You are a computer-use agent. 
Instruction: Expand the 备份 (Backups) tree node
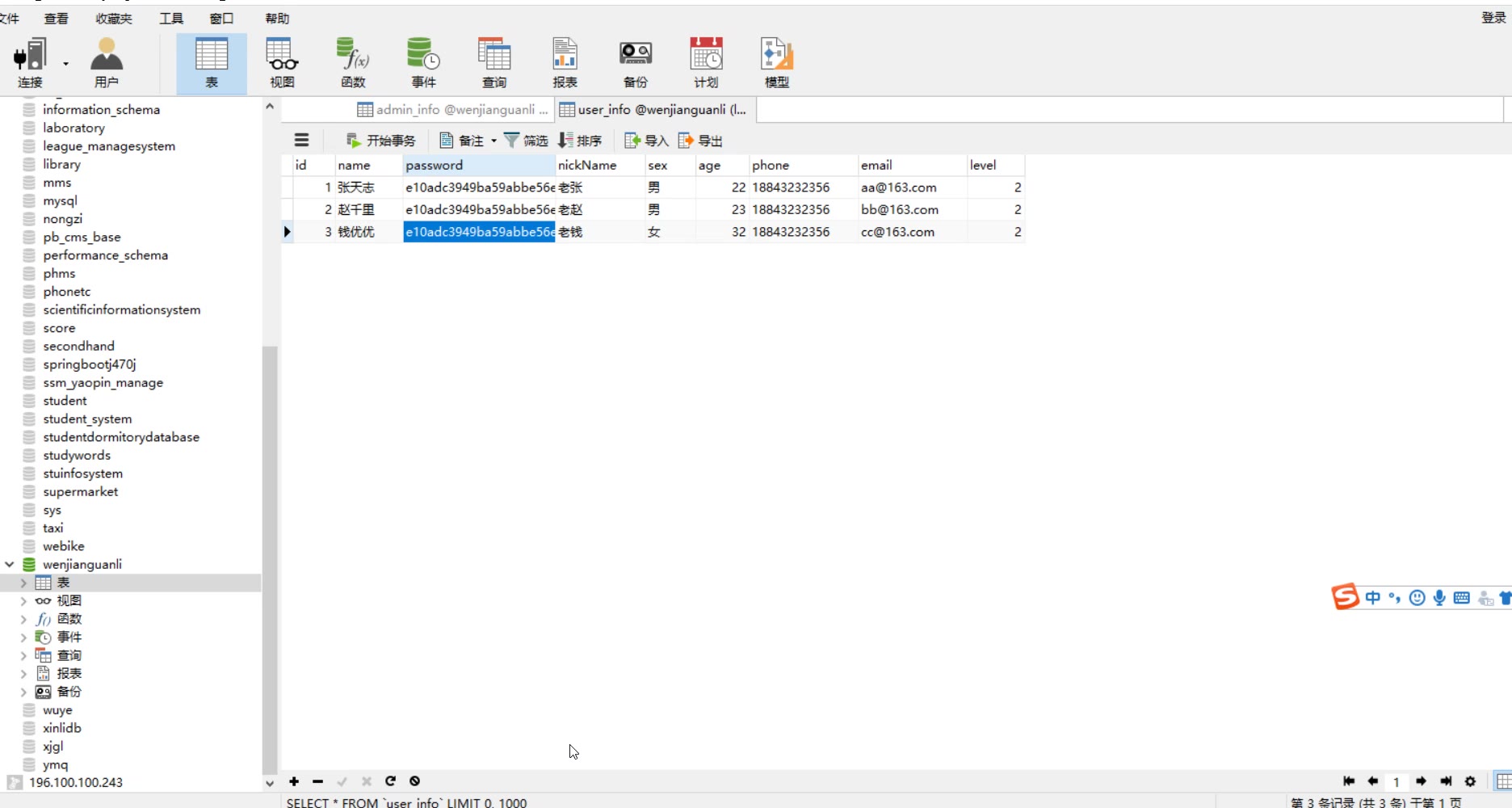tap(23, 692)
